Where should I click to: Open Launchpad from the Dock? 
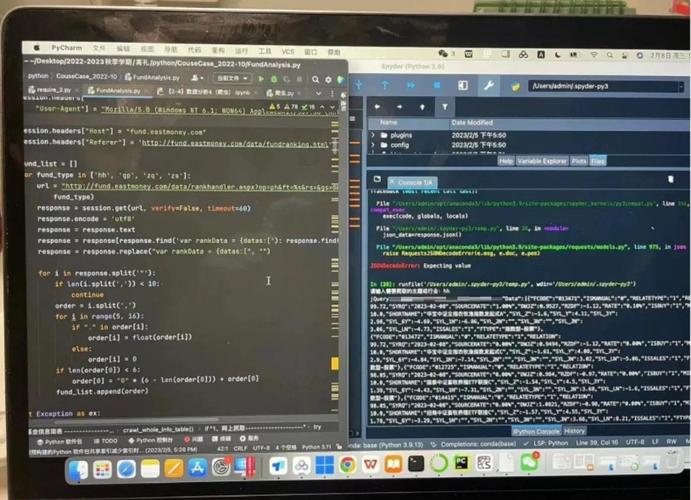tap(102, 467)
